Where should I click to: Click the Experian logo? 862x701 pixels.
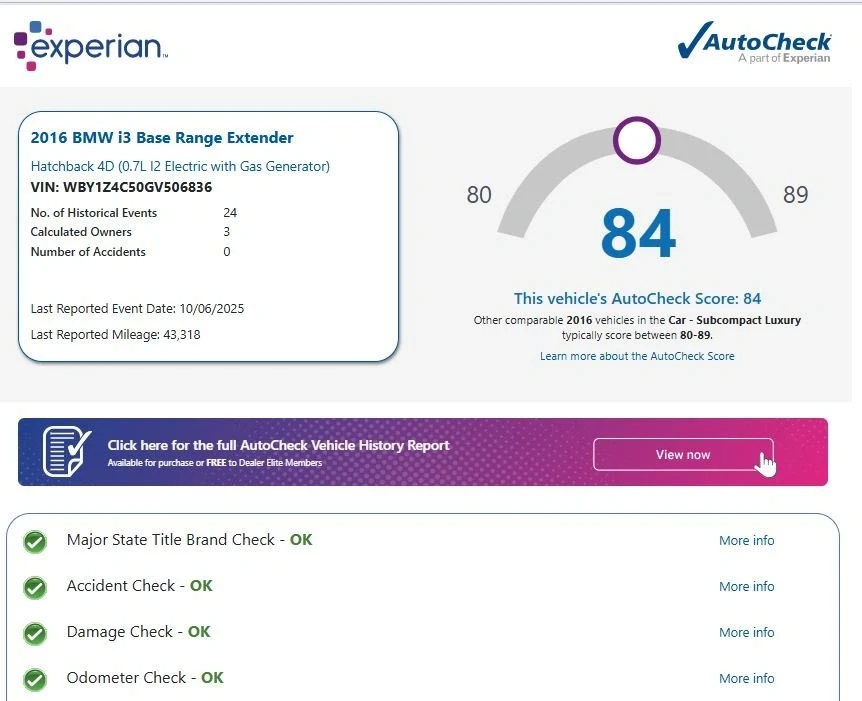91,46
